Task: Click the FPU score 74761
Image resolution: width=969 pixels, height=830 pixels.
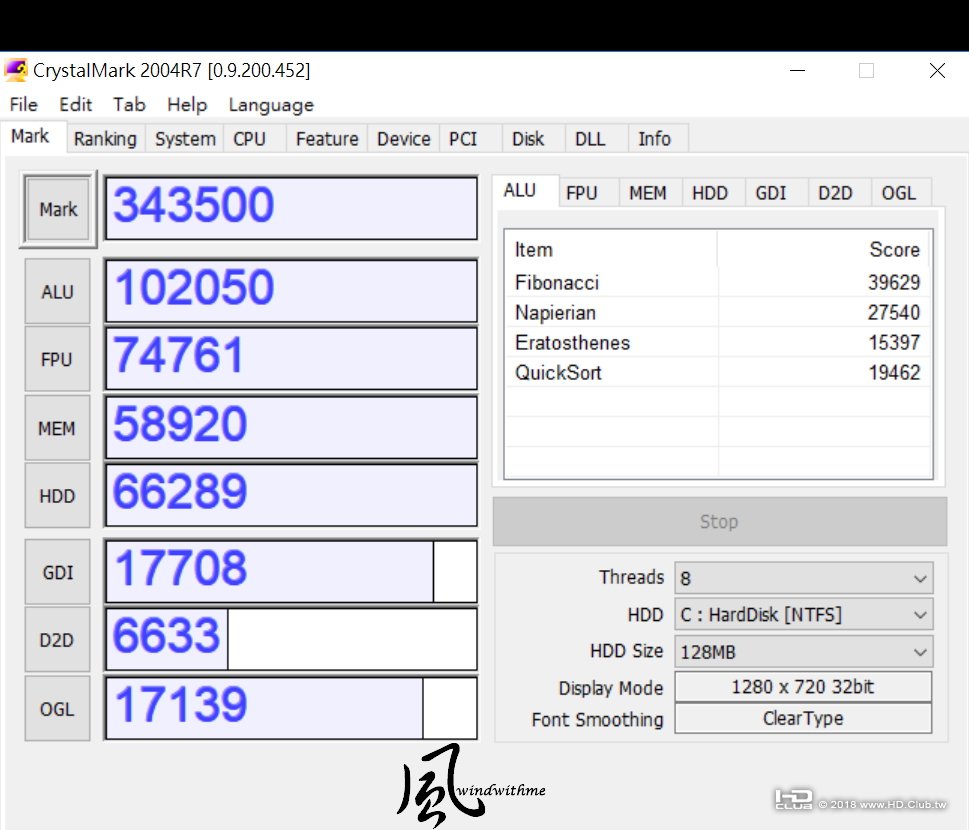Action: [291, 359]
